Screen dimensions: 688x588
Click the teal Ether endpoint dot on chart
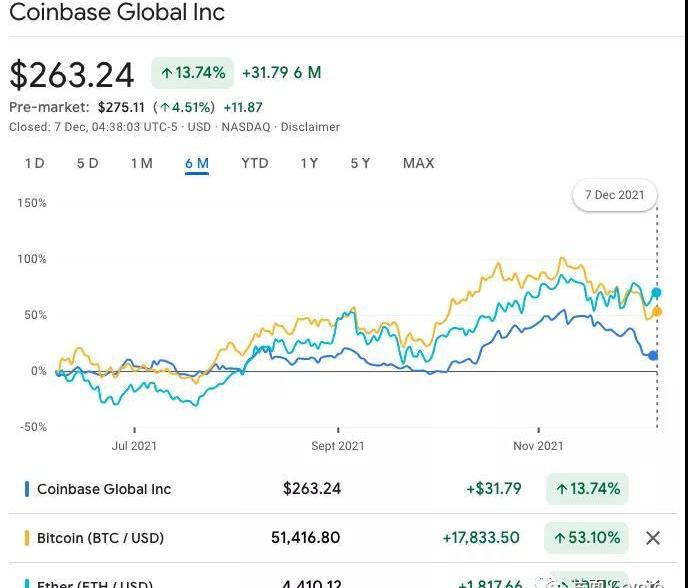pyautogui.click(x=656, y=293)
